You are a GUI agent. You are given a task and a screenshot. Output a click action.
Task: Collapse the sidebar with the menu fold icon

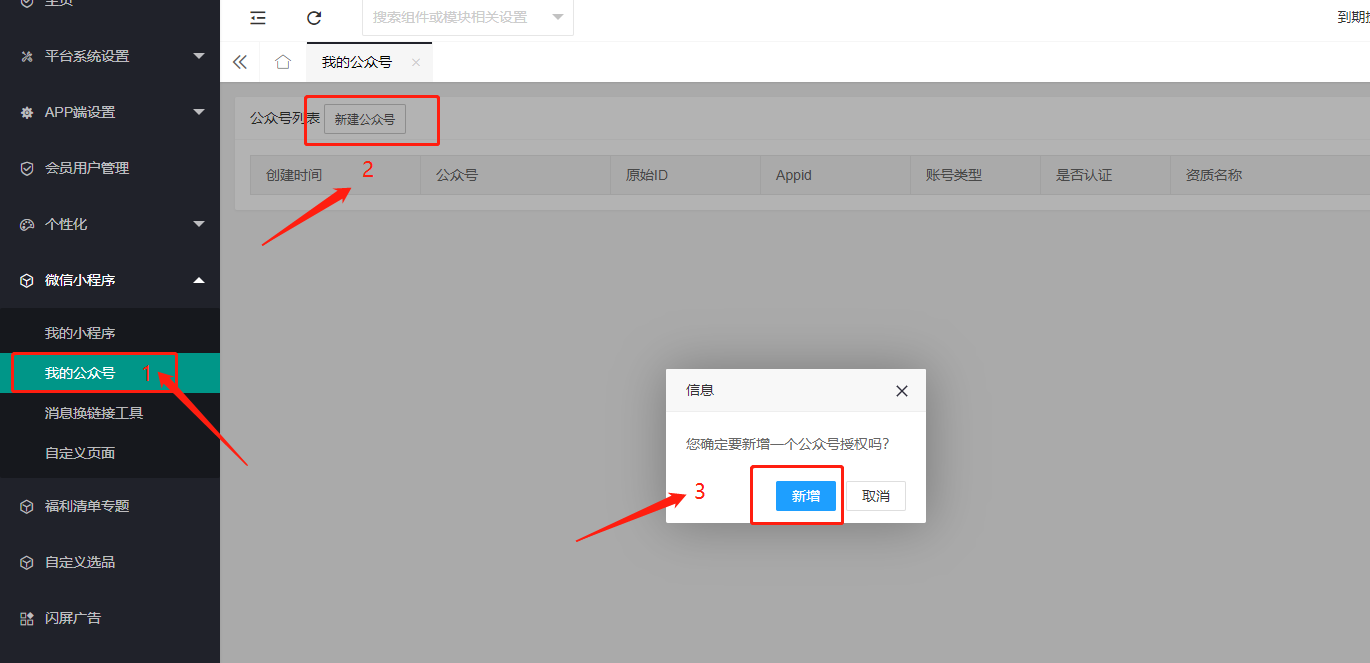(x=258, y=17)
